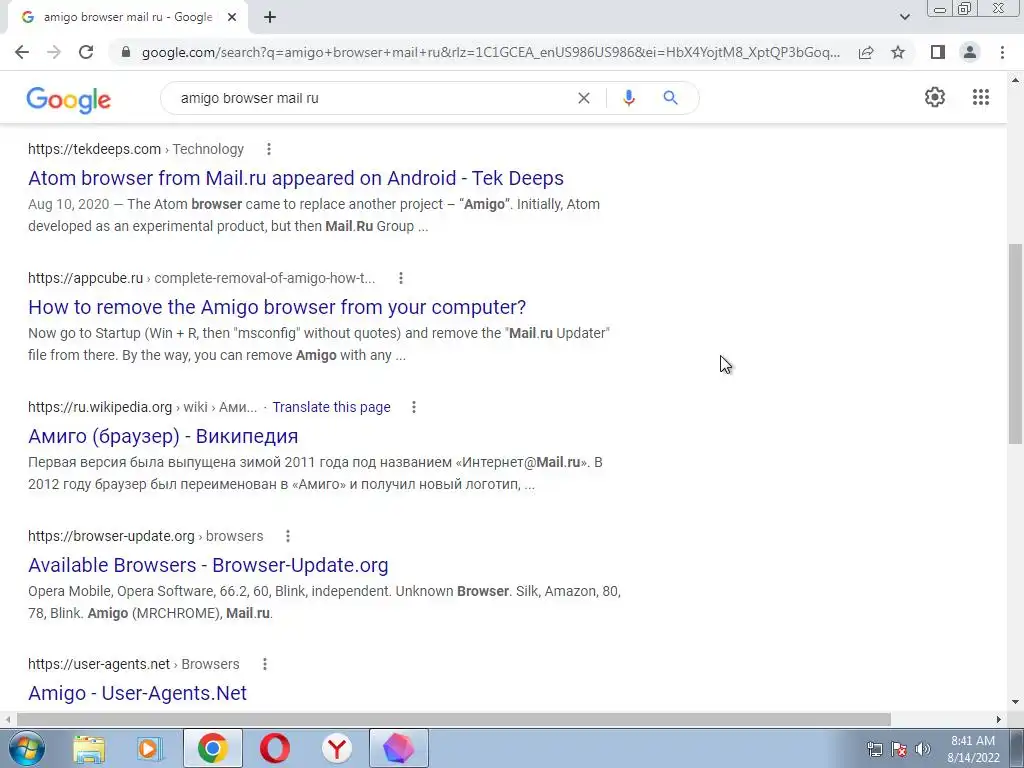Open more options for user-agents.net result
1024x768 pixels.
tap(264, 664)
